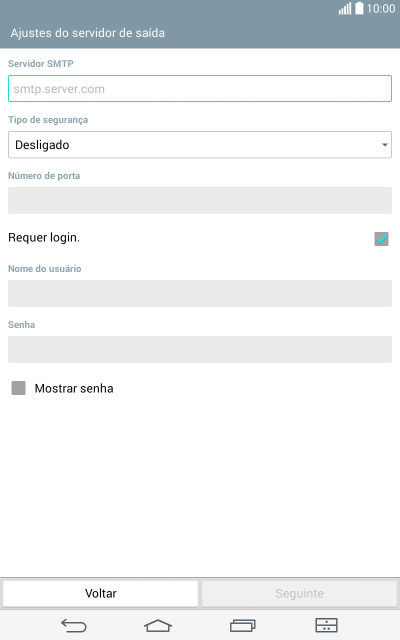Tap the 10:00 clock in status bar

coord(381,9)
